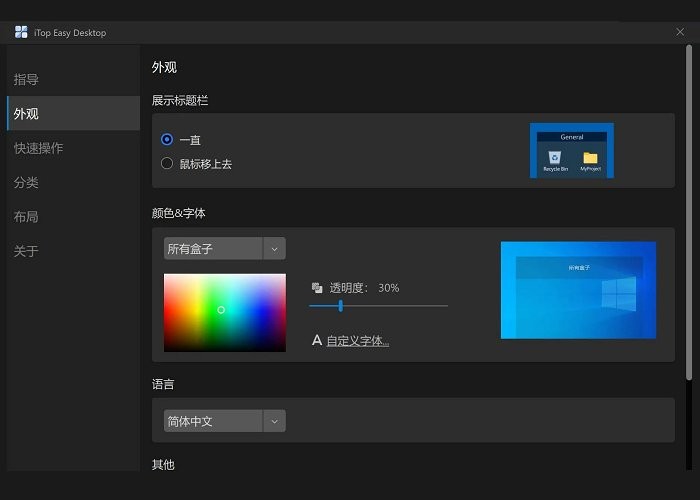700x500 pixels.
Task: Select the 一直 radio button
Action: (167, 140)
